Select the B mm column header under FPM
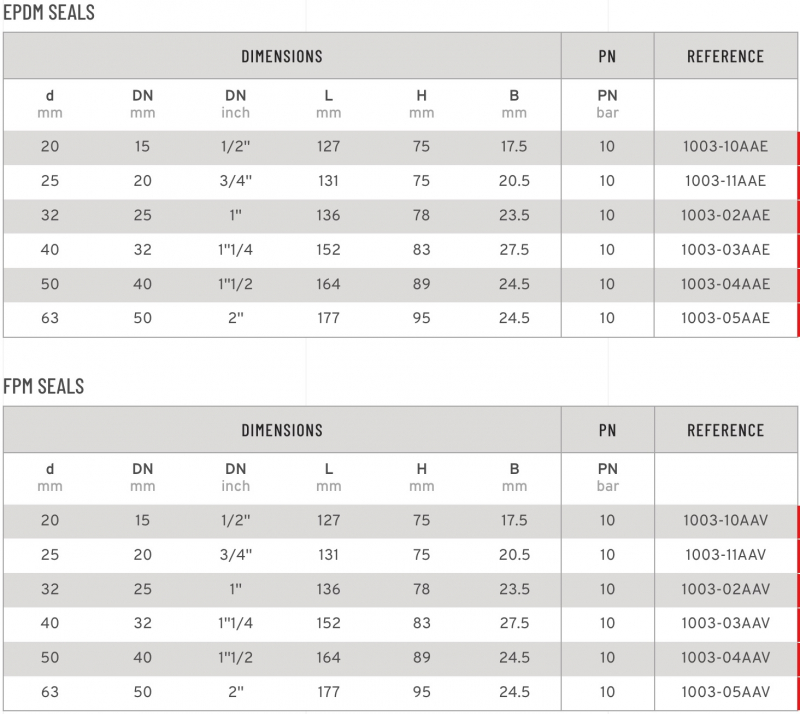800x714 pixels. (514, 477)
